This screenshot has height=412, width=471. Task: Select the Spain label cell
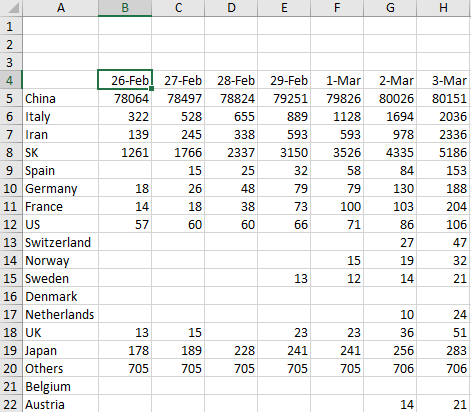tap(61, 170)
